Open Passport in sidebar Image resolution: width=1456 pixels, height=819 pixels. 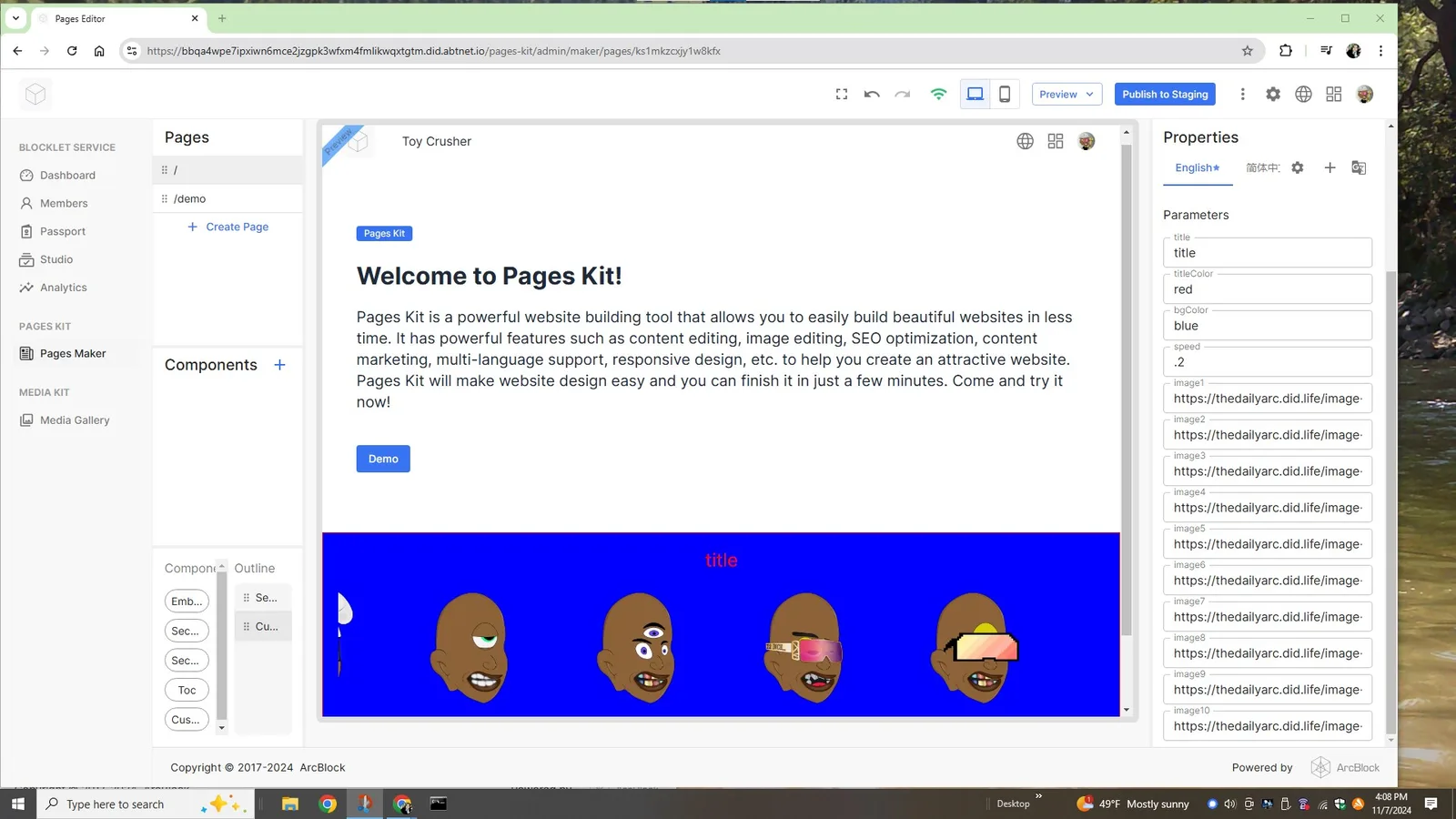click(x=63, y=231)
